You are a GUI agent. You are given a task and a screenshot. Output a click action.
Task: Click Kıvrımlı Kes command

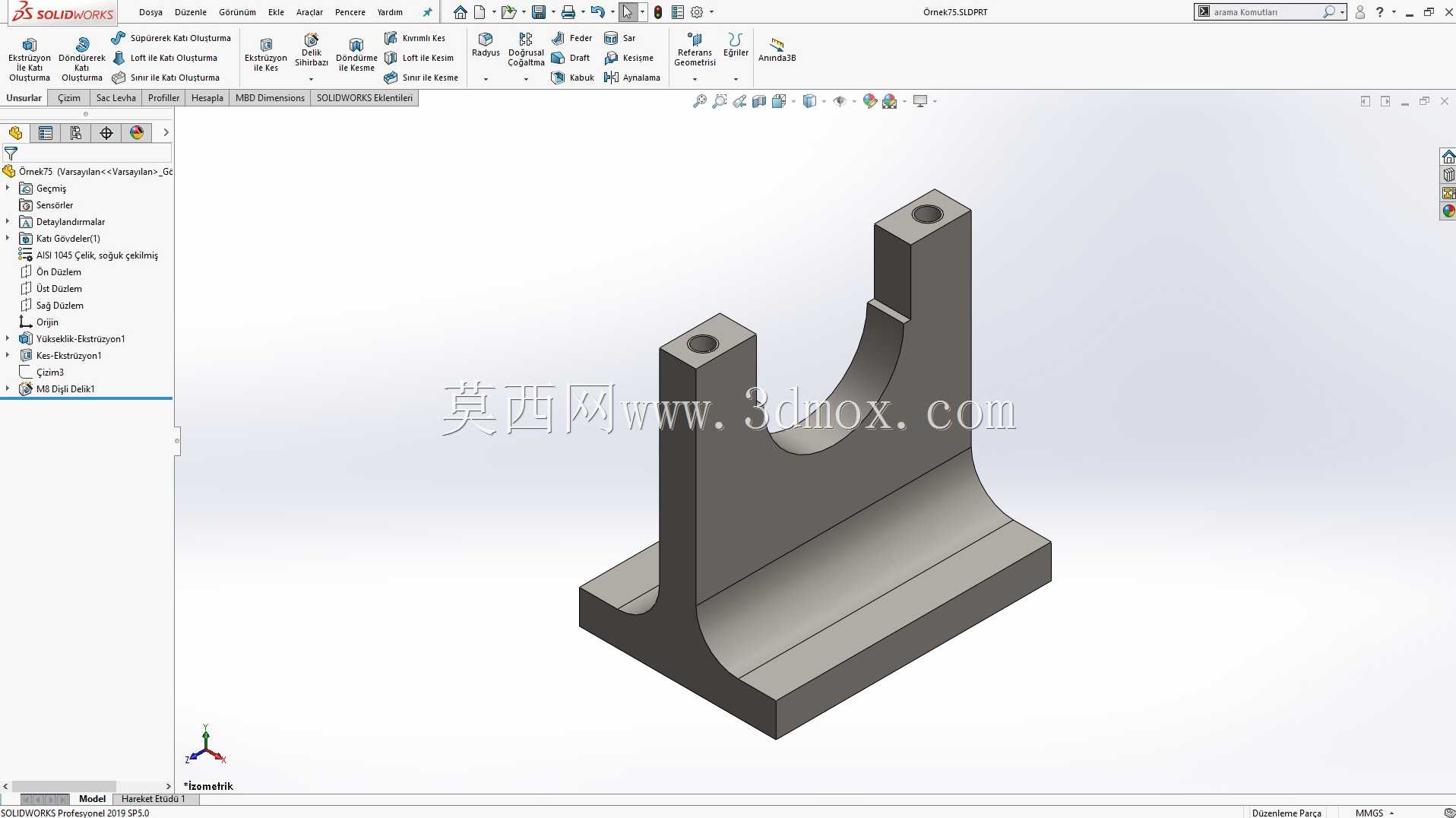415,38
